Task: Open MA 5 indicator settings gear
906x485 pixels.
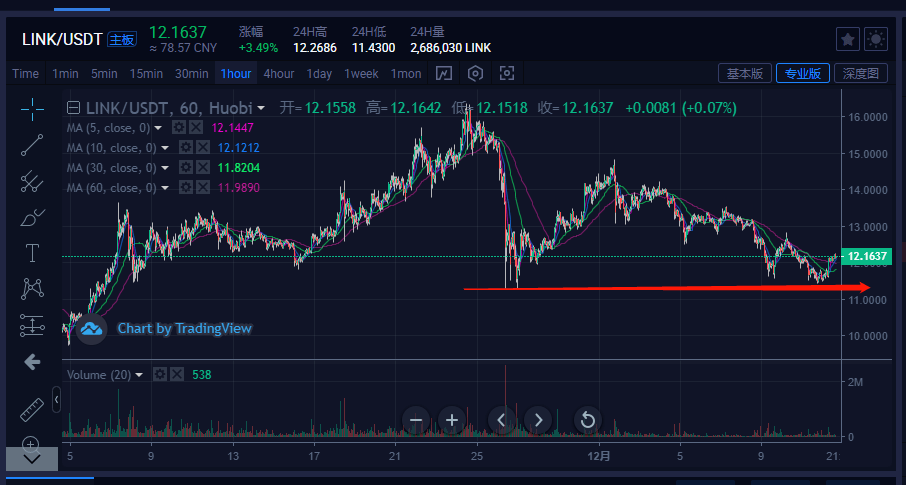Action: [x=179, y=128]
